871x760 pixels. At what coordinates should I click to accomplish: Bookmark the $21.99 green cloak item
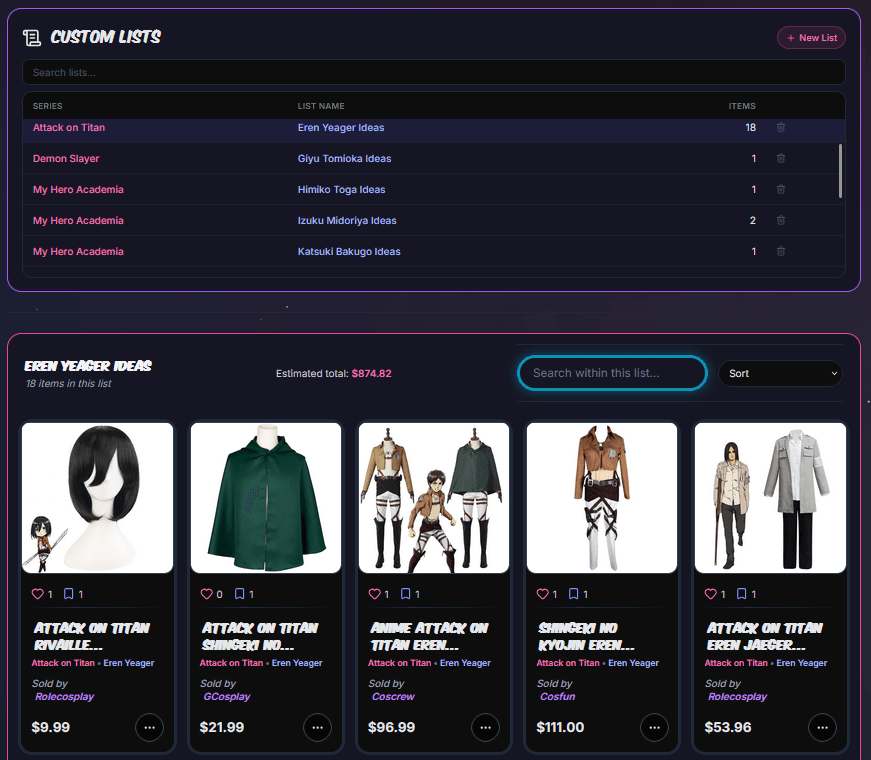point(239,594)
